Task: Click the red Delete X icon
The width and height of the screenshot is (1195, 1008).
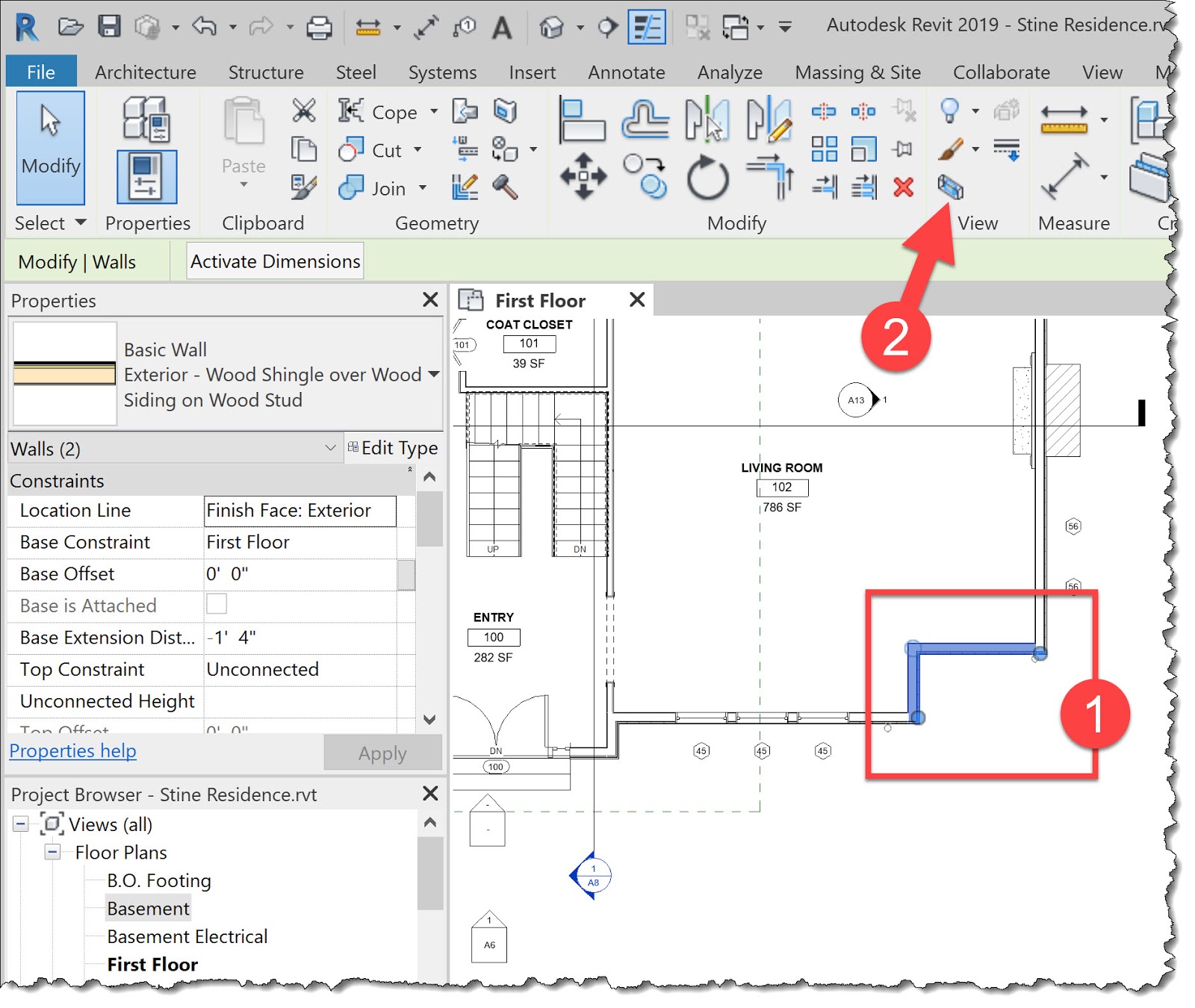Action: [x=903, y=187]
